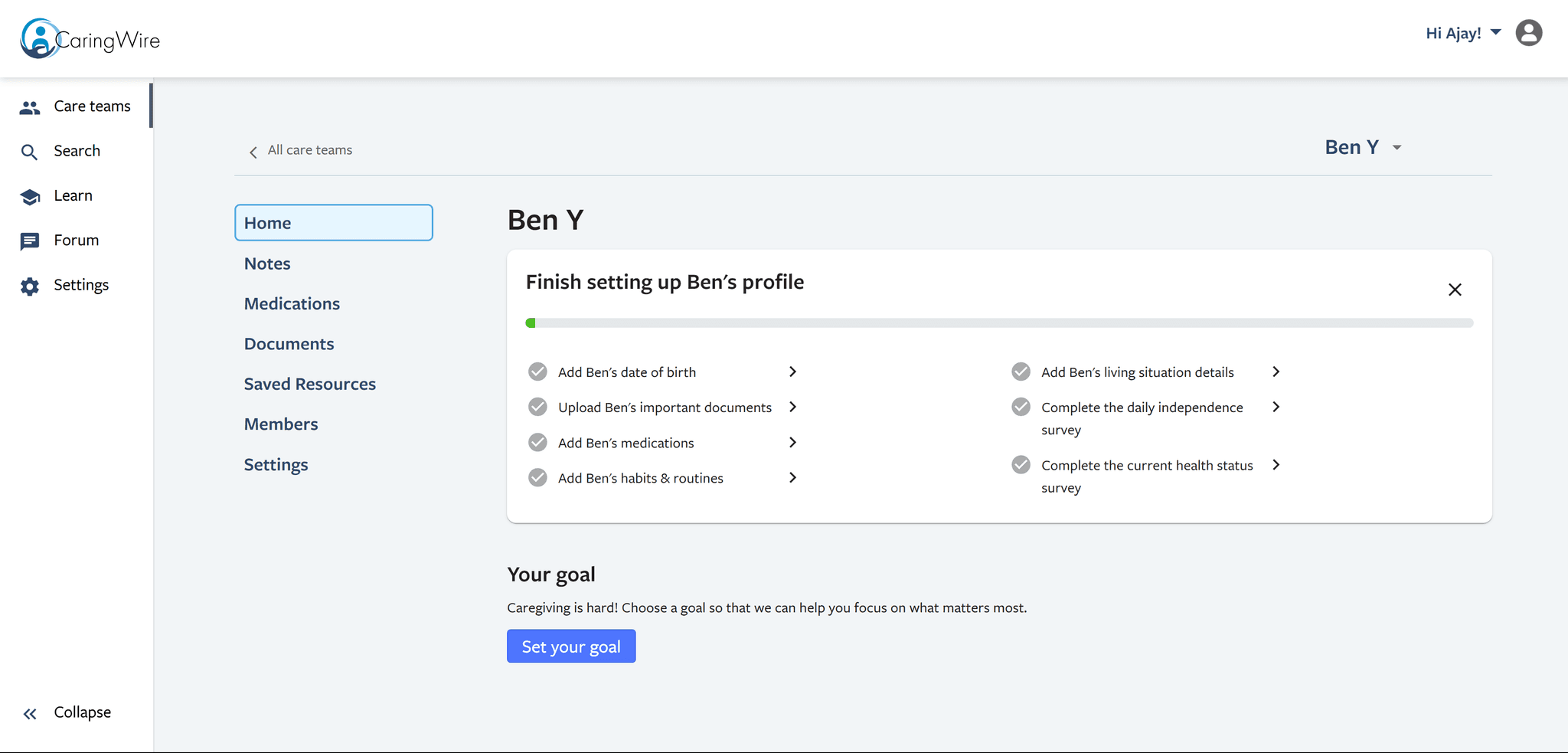Open Care teams from the sidebar icon
The height and width of the screenshot is (753, 1568).
pyautogui.click(x=30, y=107)
